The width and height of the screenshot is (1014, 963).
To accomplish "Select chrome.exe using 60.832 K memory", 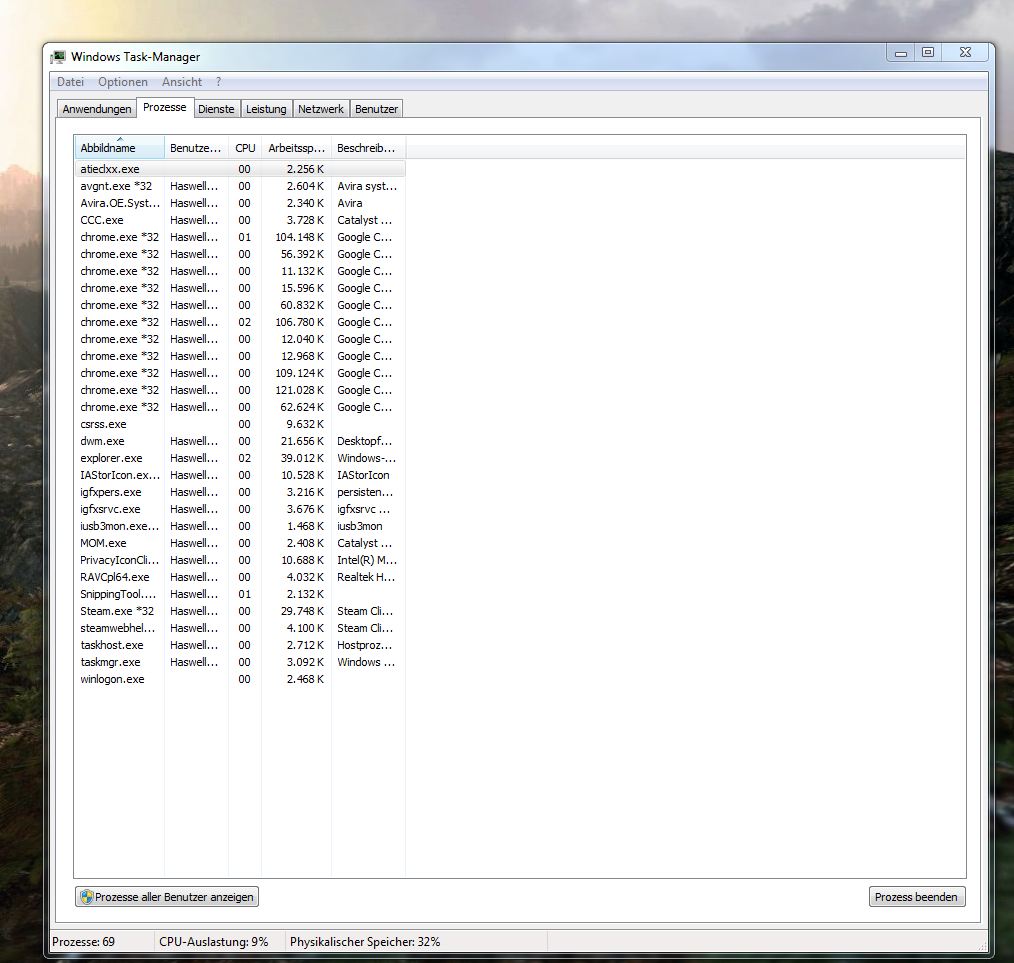I will [x=240, y=305].
